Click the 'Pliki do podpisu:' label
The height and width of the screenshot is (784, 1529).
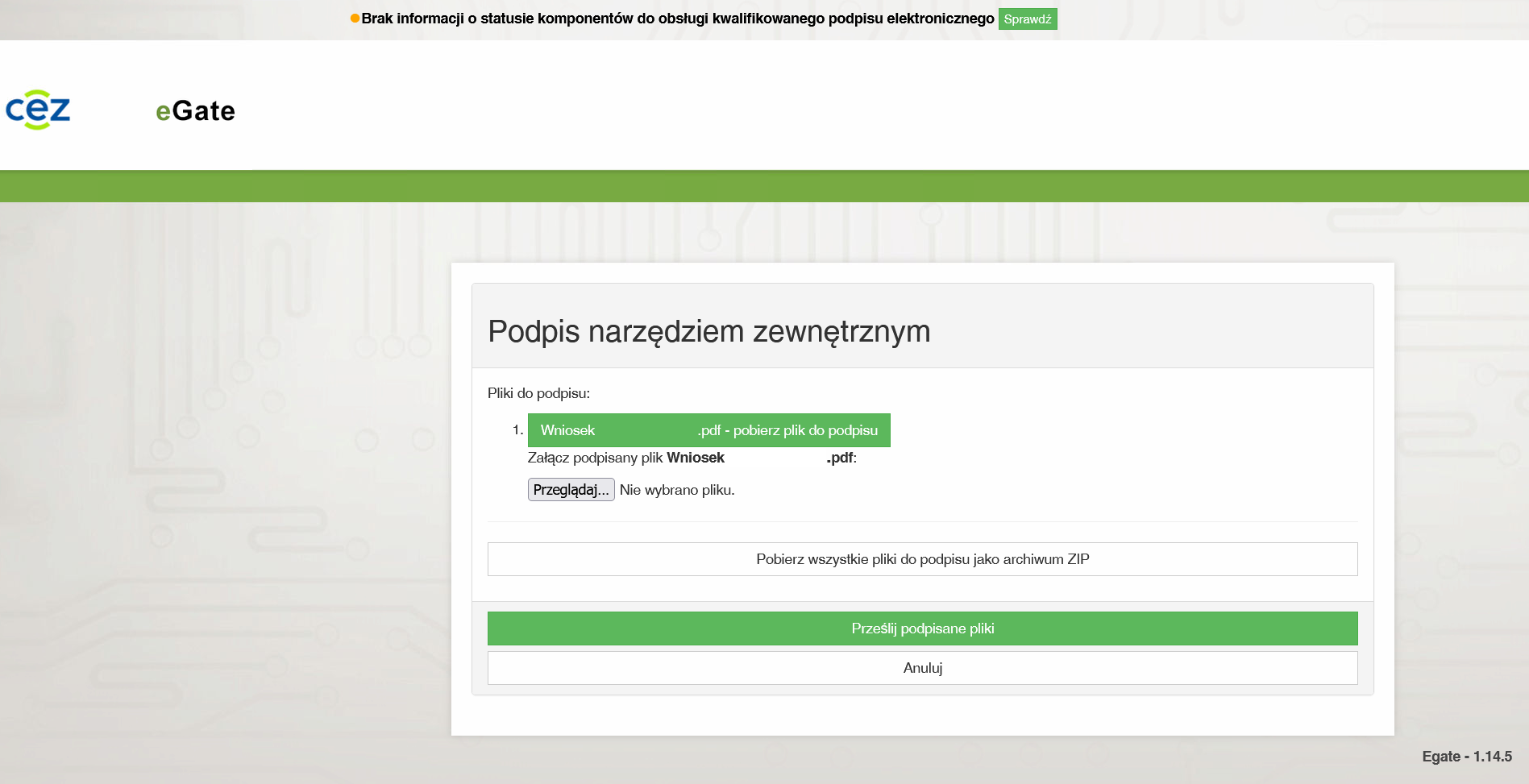coord(538,393)
